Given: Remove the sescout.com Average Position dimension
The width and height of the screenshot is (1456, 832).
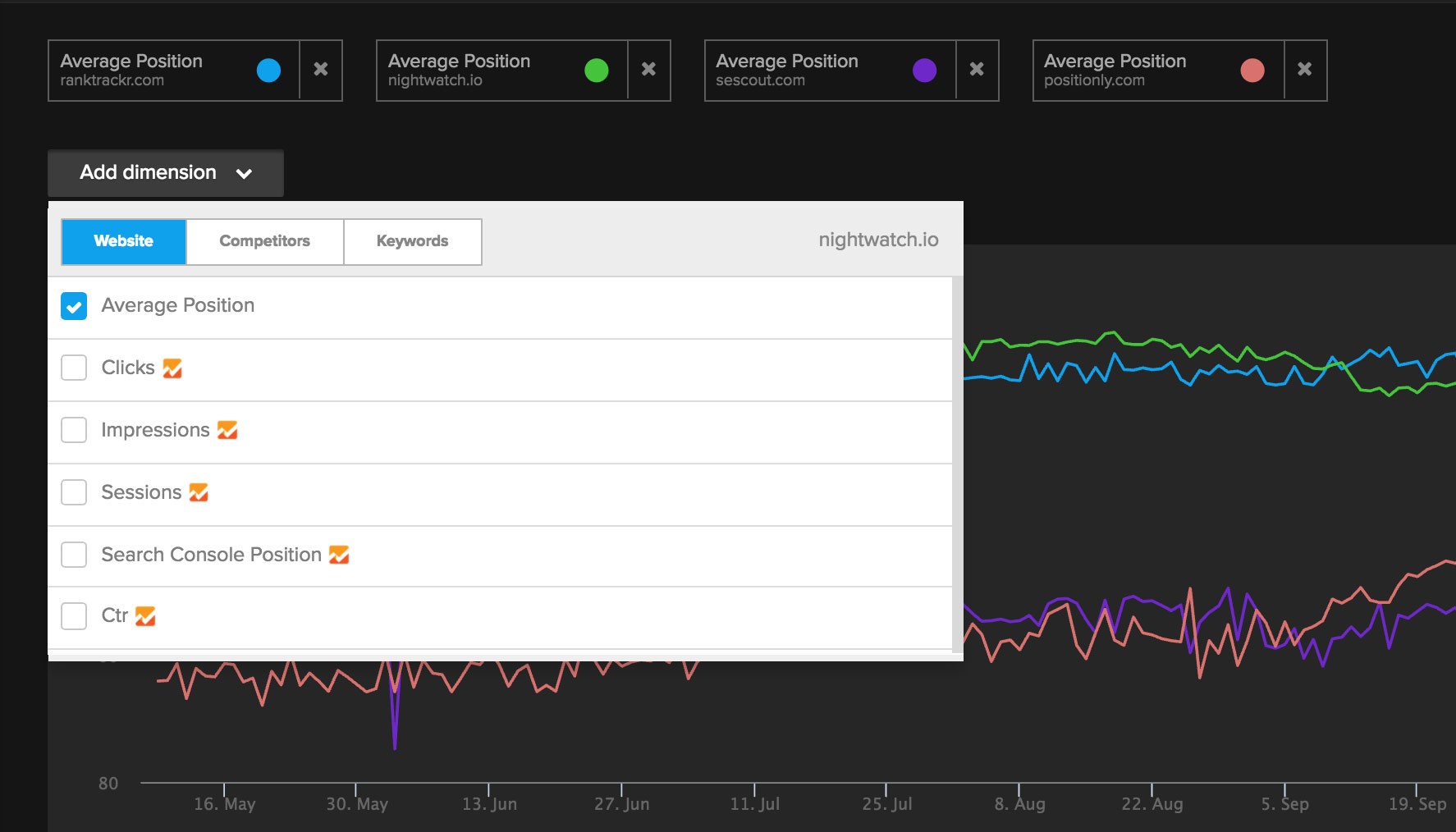Looking at the screenshot, I should [977, 70].
